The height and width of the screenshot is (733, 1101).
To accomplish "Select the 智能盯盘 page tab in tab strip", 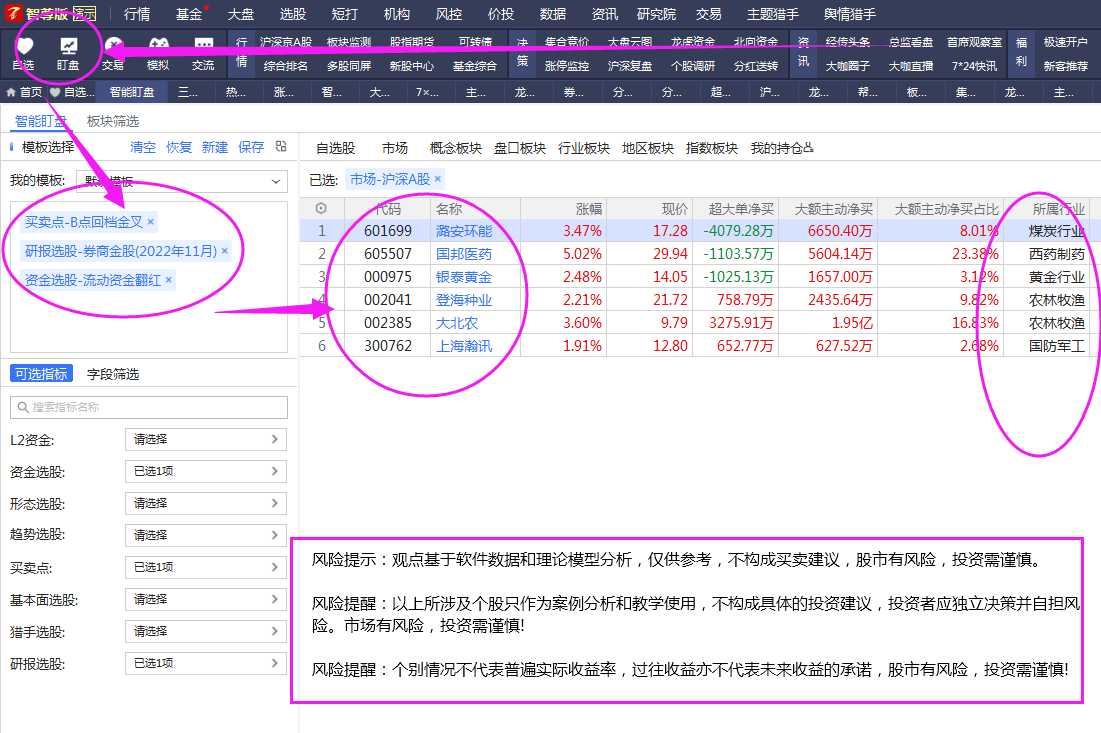I will click(132, 92).
